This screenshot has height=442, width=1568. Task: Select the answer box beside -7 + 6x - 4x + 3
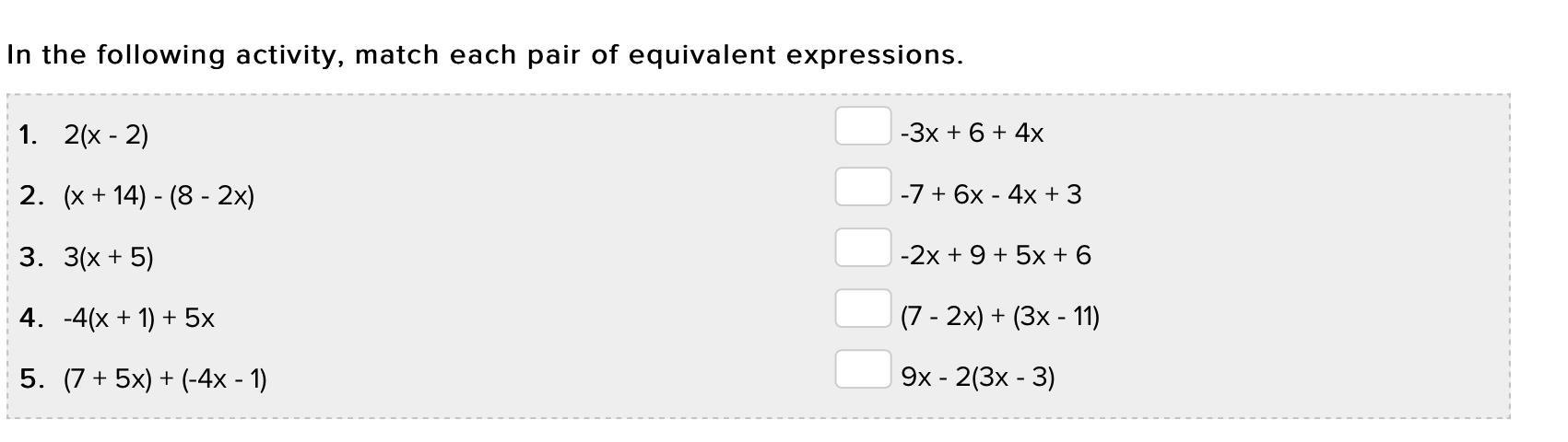tap(863, 187)
